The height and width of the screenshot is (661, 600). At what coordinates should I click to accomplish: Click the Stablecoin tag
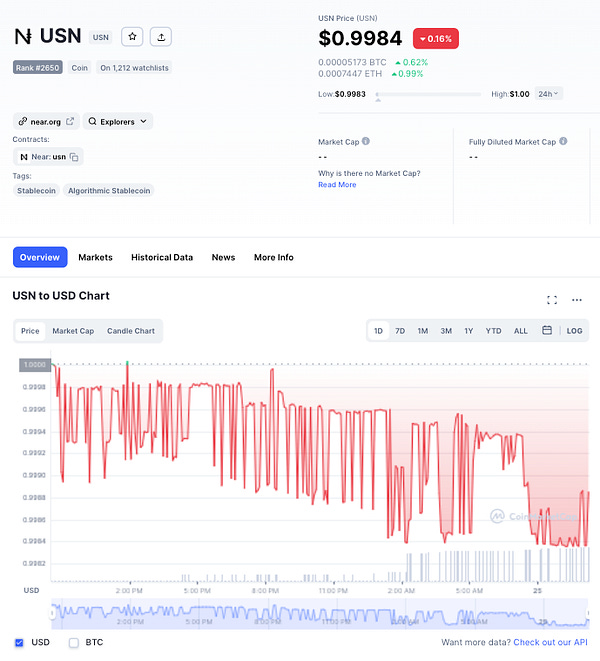(x=36, y=191)
